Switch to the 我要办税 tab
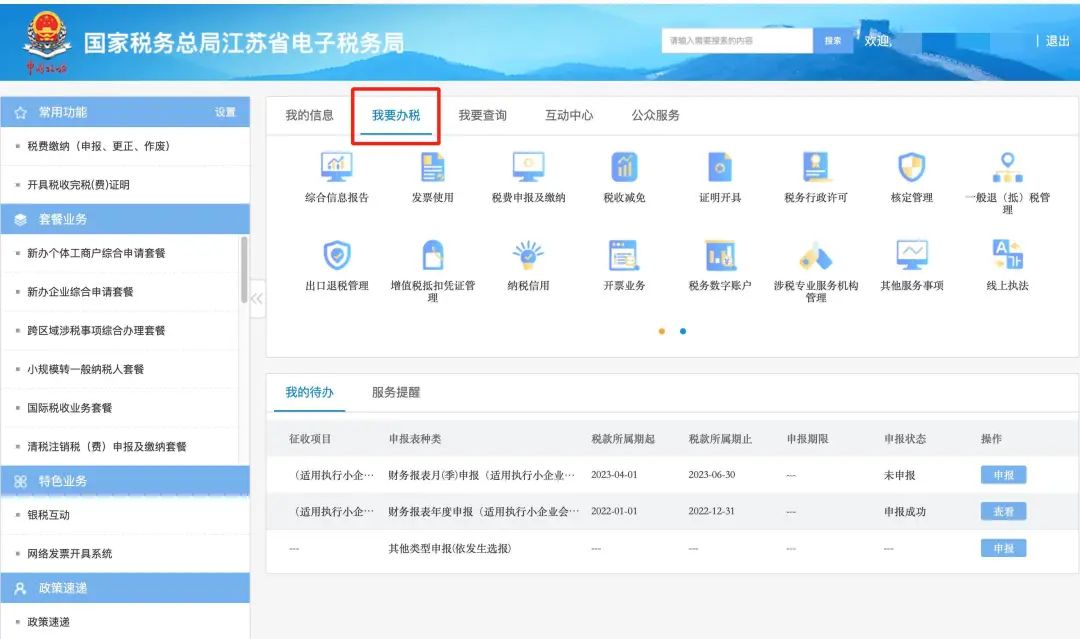The image size is (1080, 639). click(396, 116)
